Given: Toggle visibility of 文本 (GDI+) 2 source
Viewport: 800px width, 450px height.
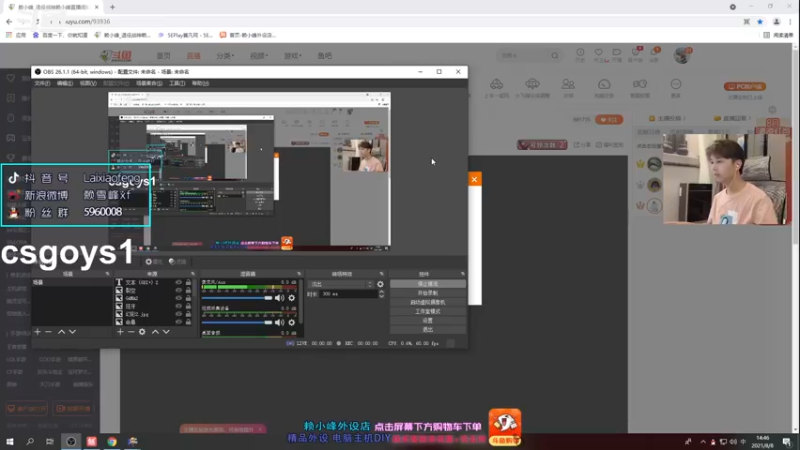Looking at the screenshot, I should coord(179,282).
